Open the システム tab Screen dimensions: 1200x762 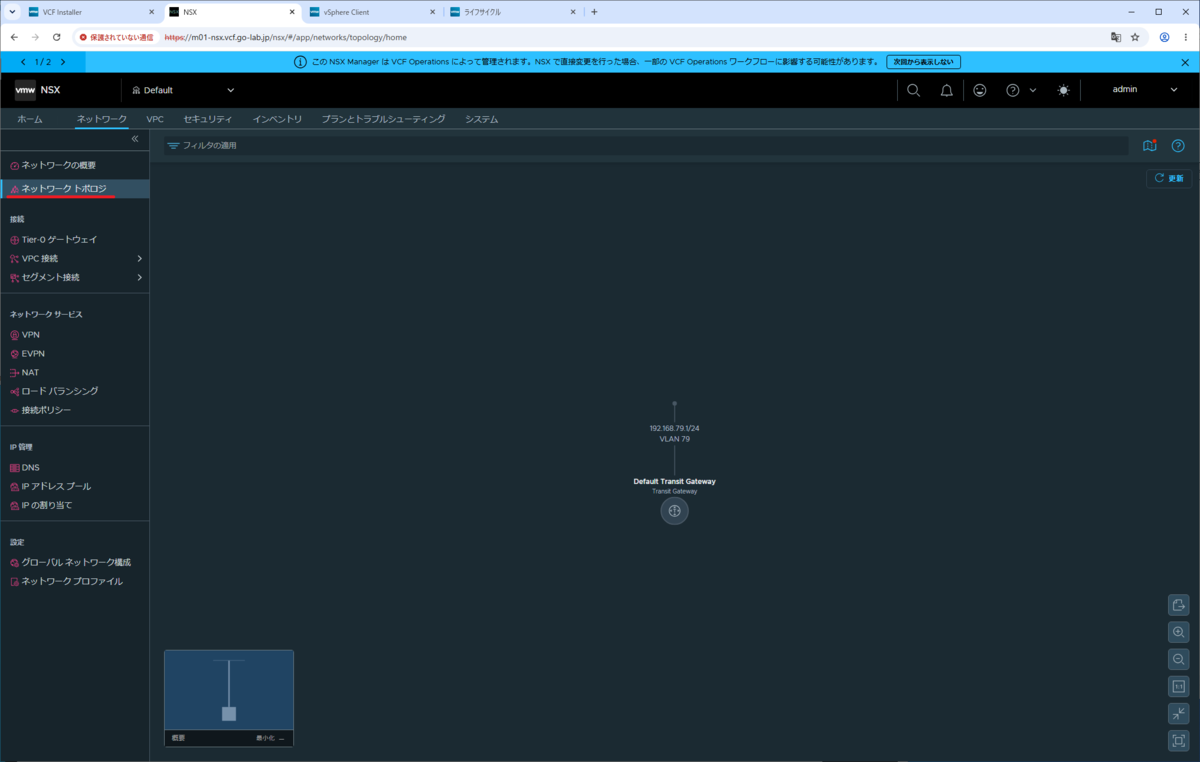coord(482,119)
